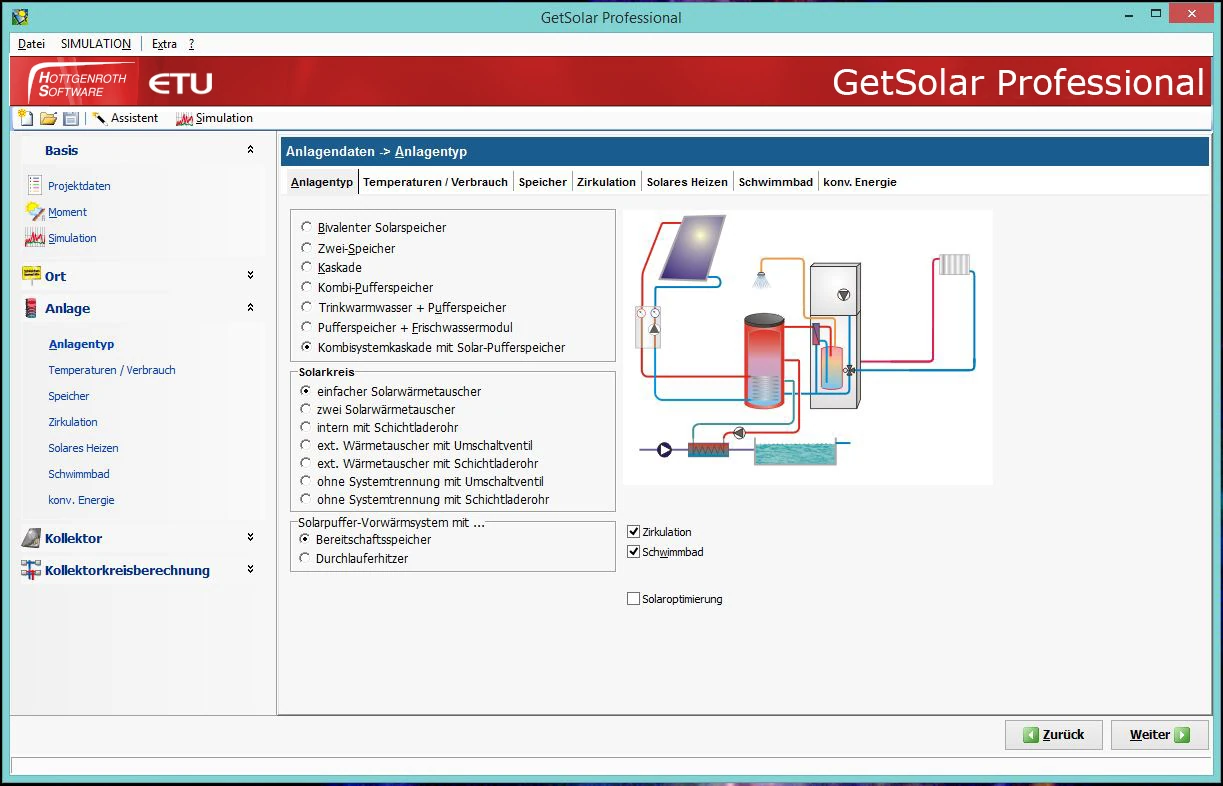The width and height of the screenshot is (1223, 786).
Task: Start Simulation from the toolbar icon
Action: (214, 118)
